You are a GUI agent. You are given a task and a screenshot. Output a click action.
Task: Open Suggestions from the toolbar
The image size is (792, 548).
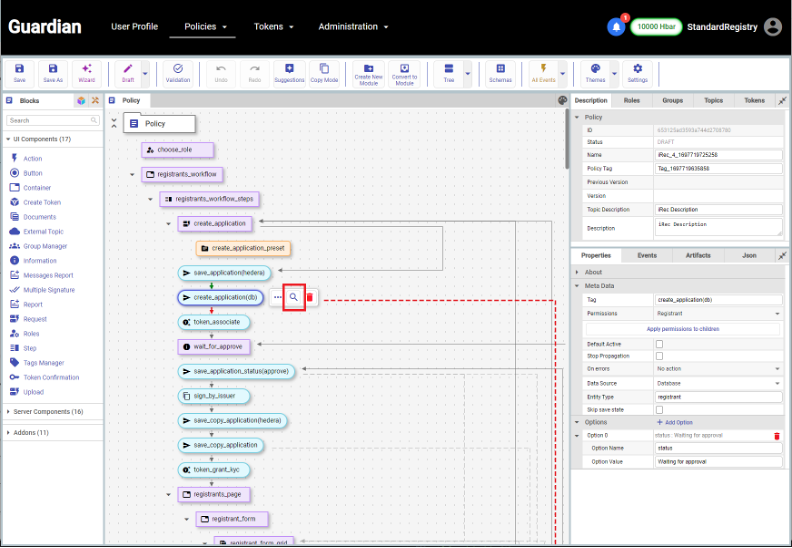(x=289, y=72)
